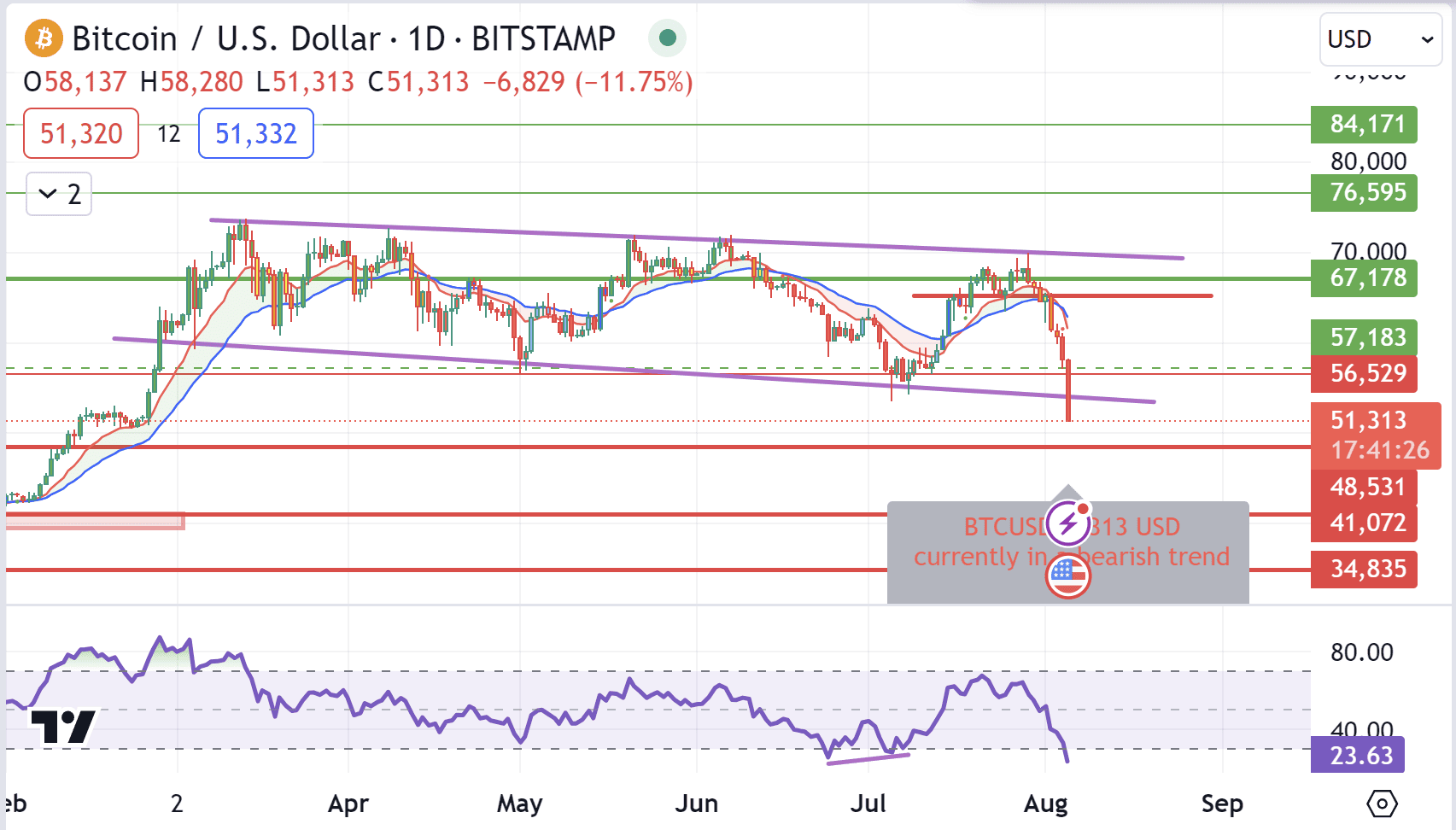Select the 34,835 price level label
The width and height of the screenshot is (1456, 830).
tap(1364, 569)
